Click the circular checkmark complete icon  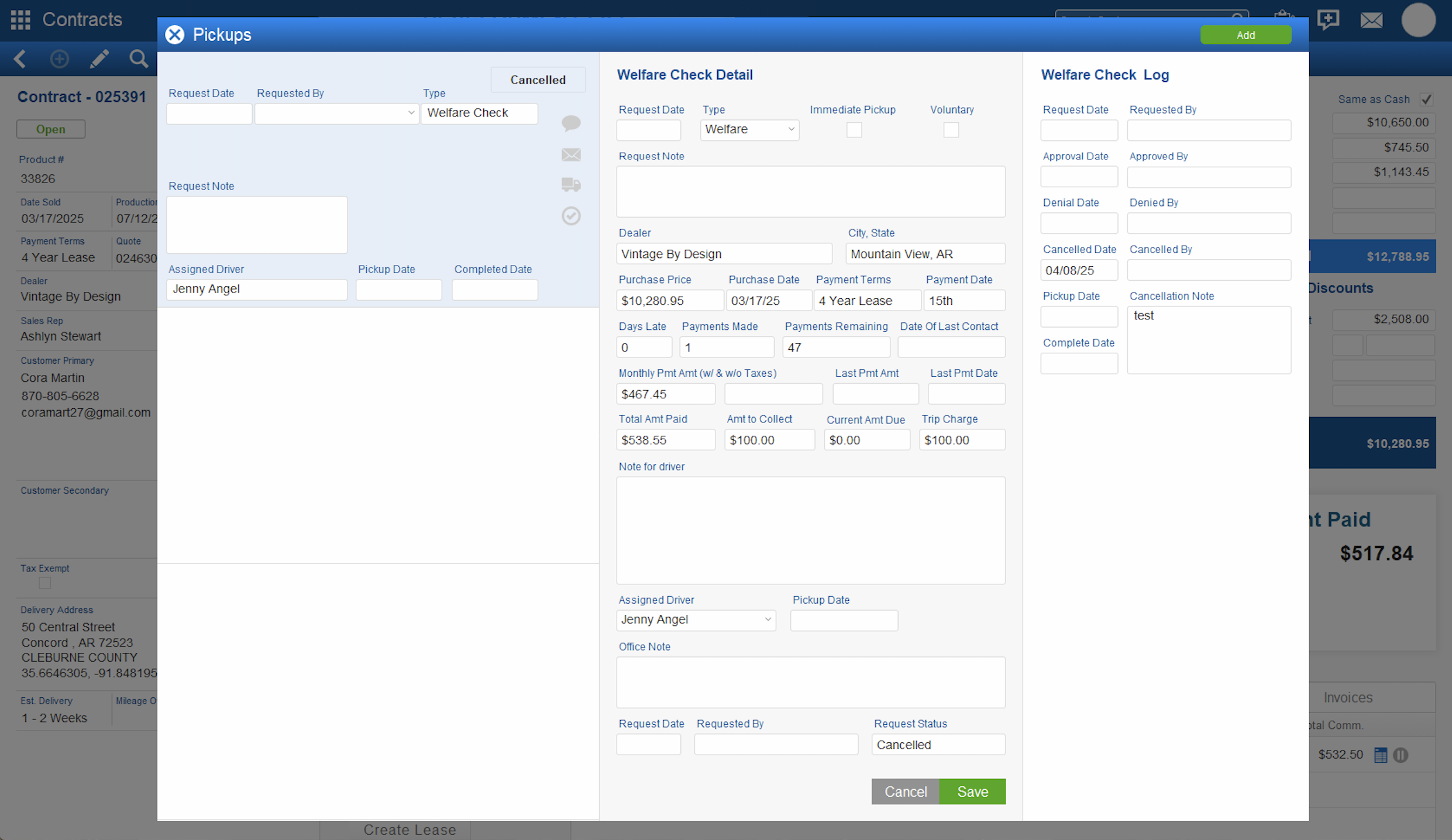click(571, 216)
